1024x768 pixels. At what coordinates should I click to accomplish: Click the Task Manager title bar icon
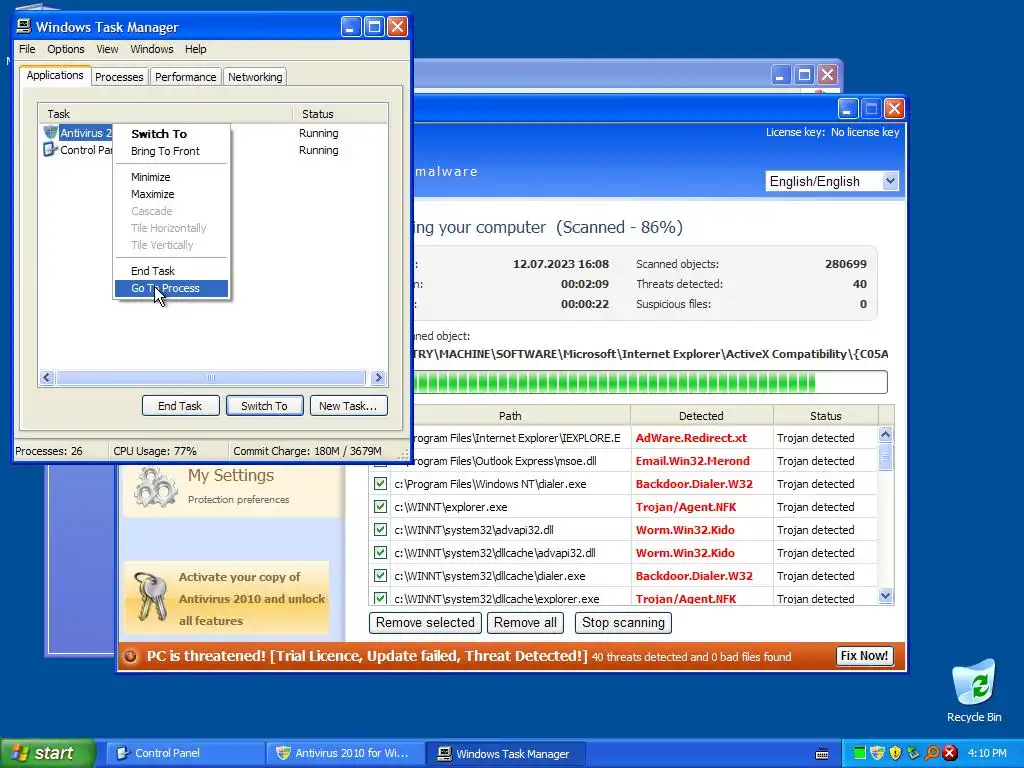(x=24, y=26)
